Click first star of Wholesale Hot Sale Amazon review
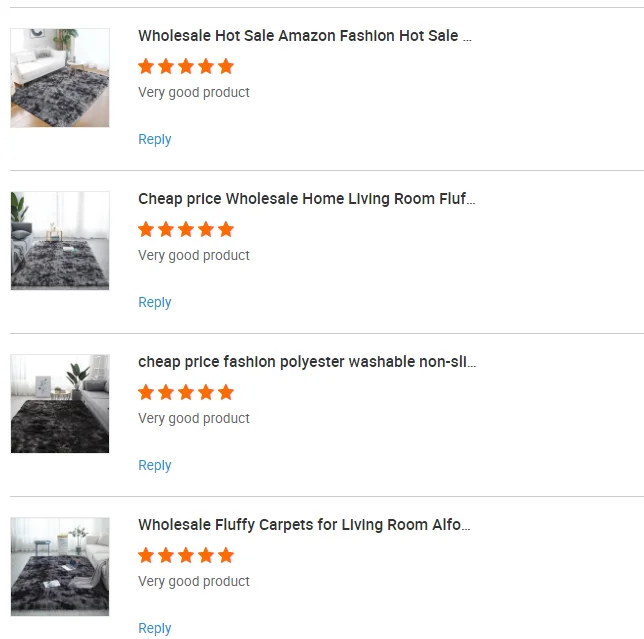The image size is (644, 639). click(146, 66)
